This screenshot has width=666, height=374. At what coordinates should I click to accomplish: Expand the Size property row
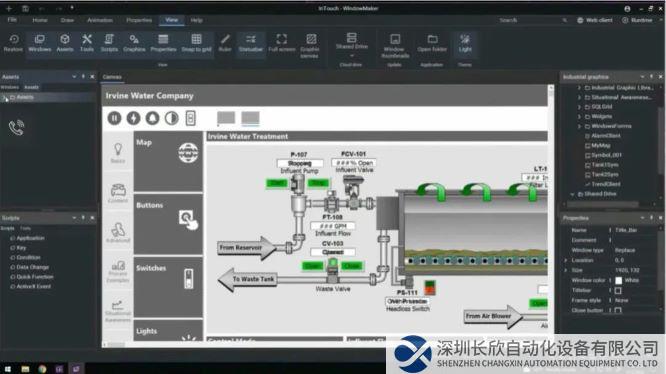[566, 270]
